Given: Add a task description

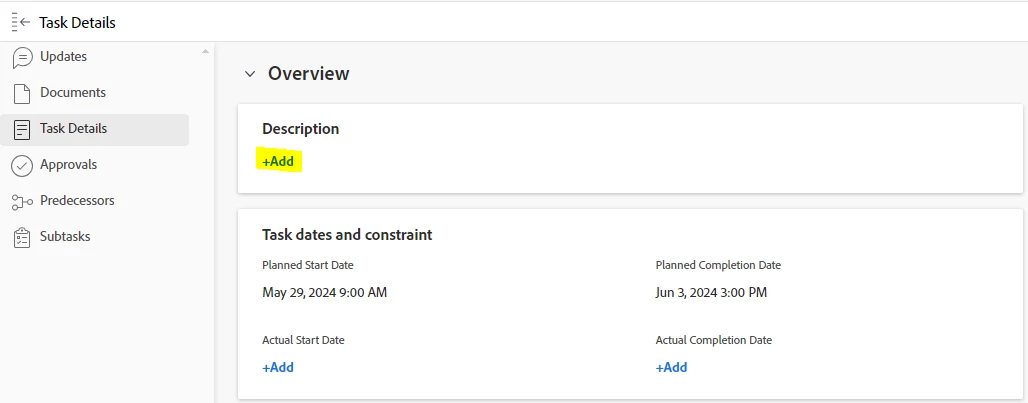Looking at the screenshot, I should click(278, 161).
